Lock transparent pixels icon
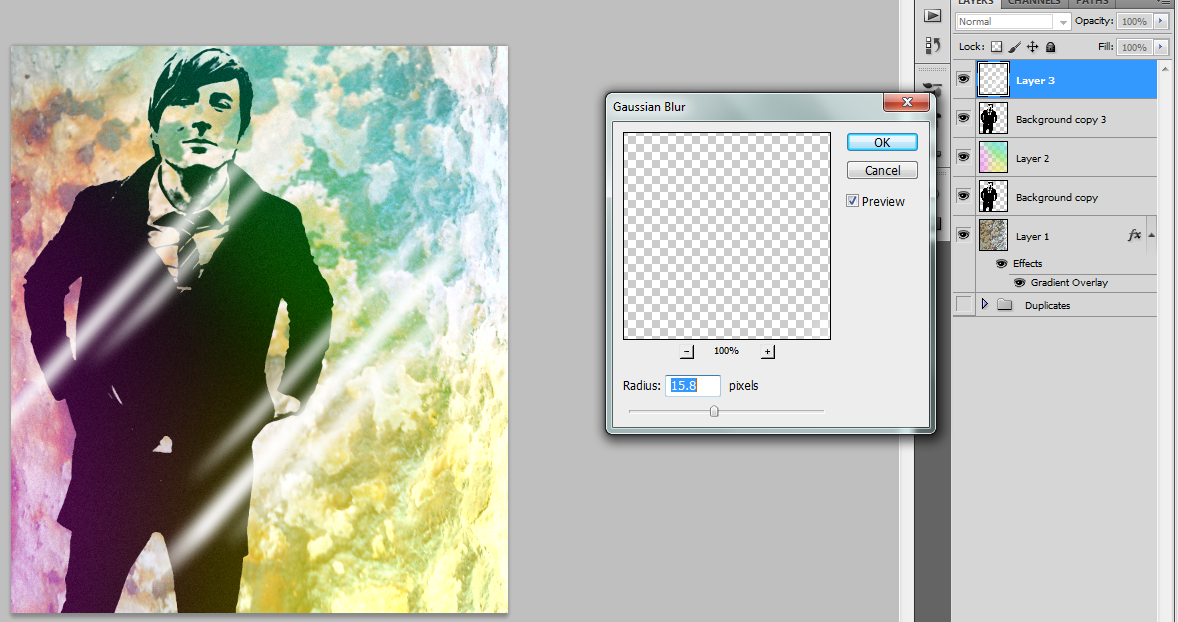 pos(996,47)
